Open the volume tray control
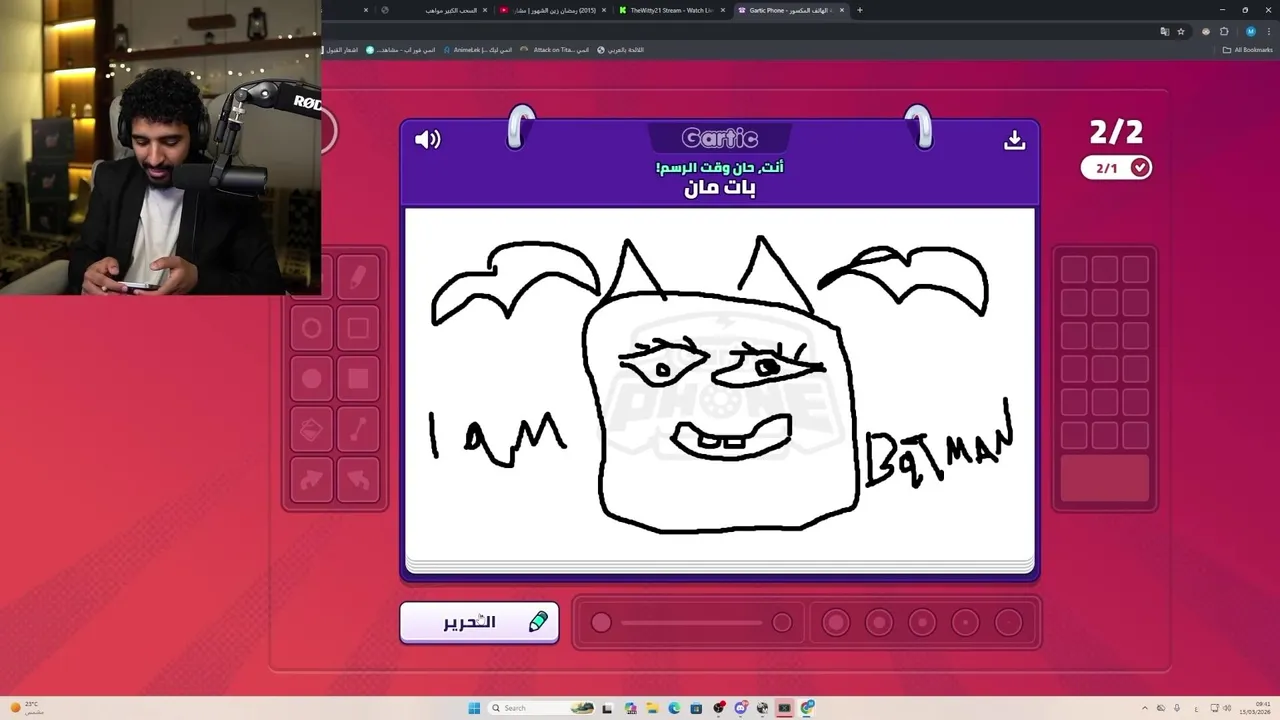This screenshot has height=720, width=1280. [1229, 708]
